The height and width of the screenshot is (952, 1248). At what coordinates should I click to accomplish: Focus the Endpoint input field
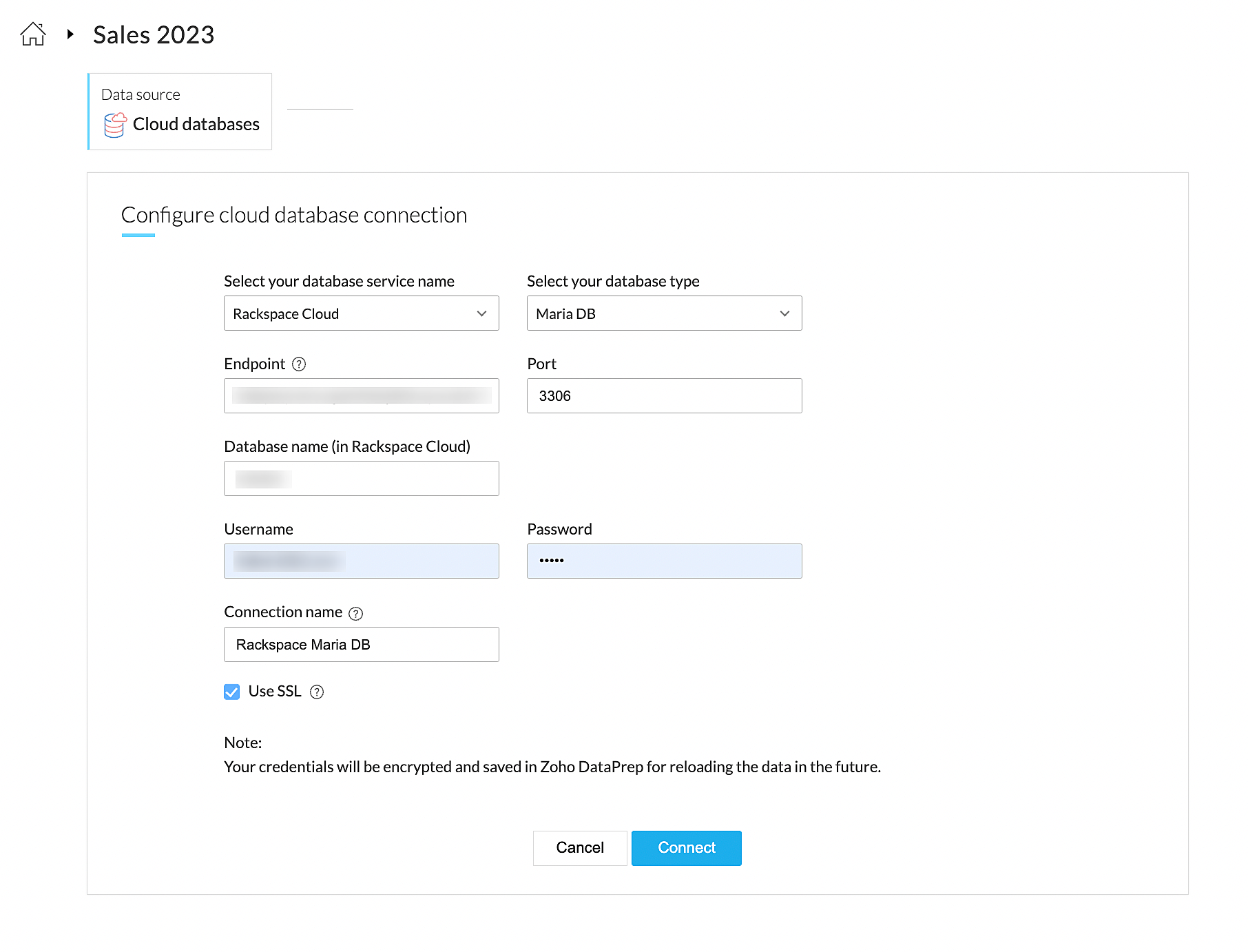(362, 396)
